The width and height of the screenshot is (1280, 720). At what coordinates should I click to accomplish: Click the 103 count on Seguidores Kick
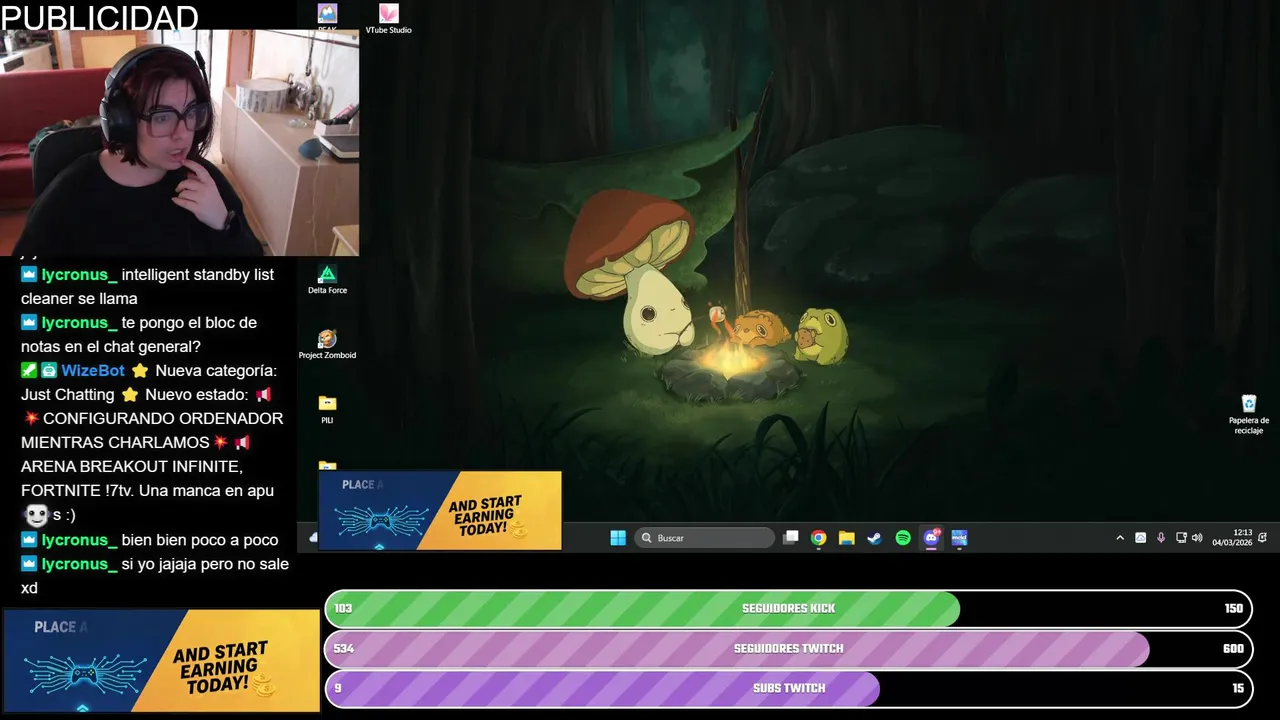(343, 608)
